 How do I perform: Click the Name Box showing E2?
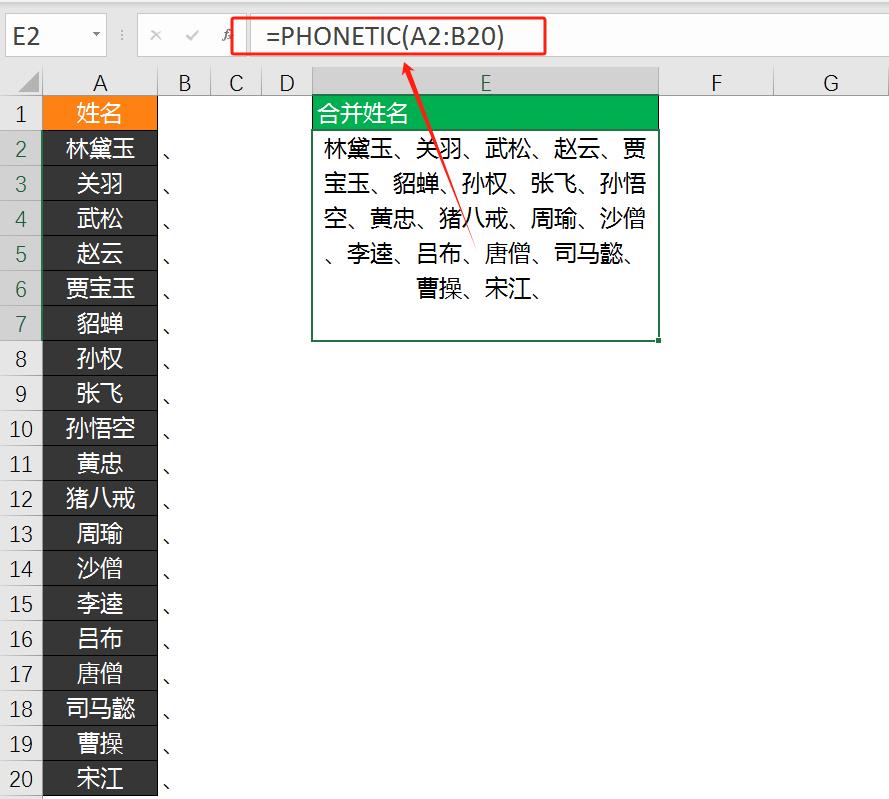tap(56, 35)
